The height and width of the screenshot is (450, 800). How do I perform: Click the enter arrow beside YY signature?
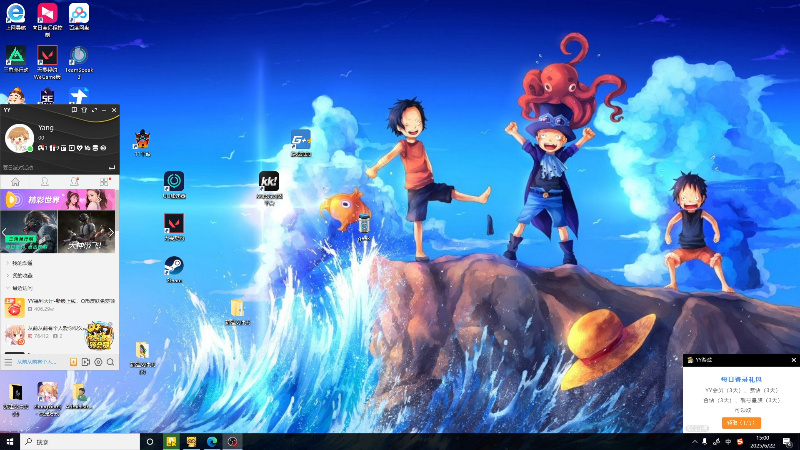[112, 167]
